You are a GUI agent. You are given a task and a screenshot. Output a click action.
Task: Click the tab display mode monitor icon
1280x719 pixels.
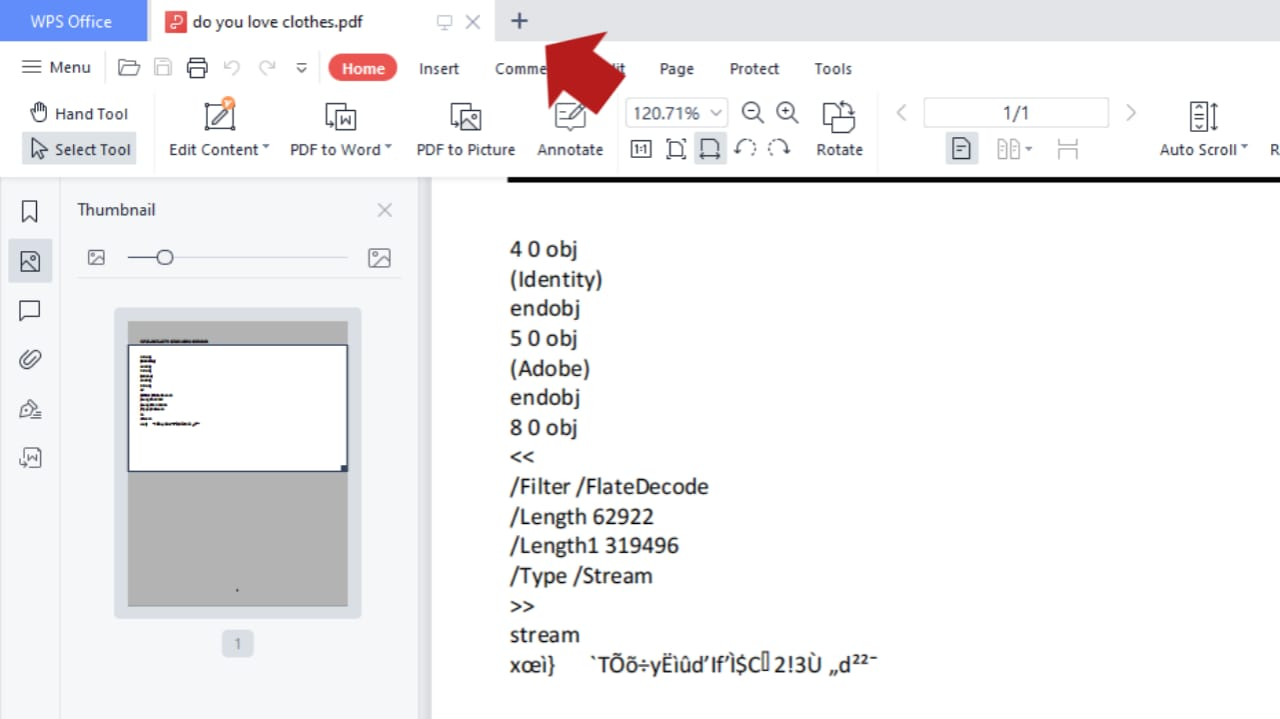(445, 21)
